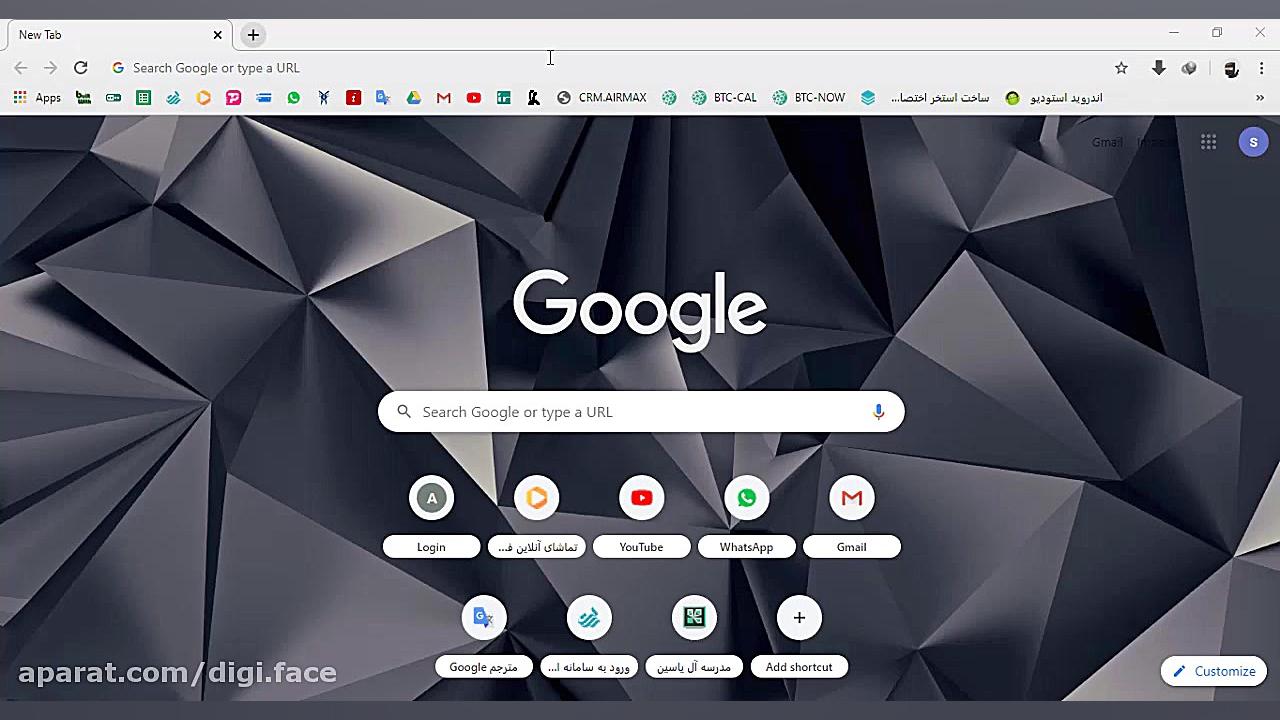Open the Google apps grid
The height and width of the screenshot is (720, 1280).
pyautogui.click(x=1208, y=142)
